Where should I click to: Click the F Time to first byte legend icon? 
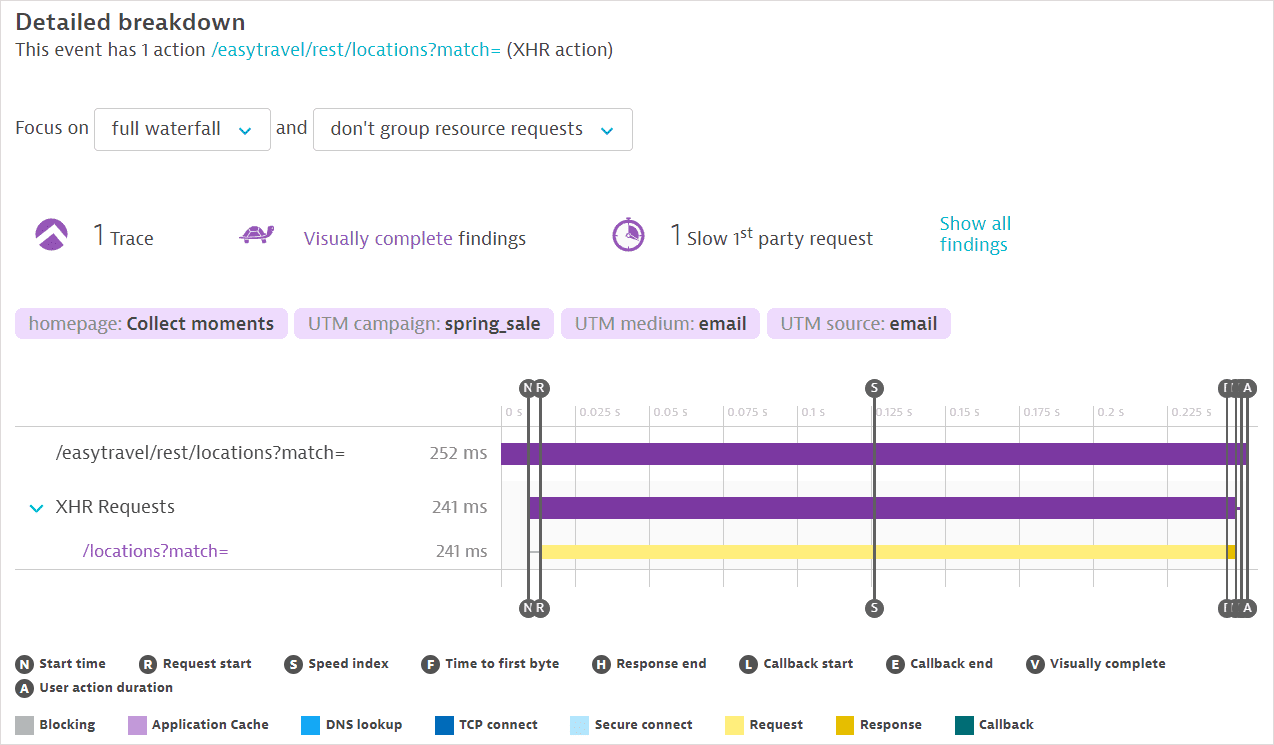click(x=431, y=664)
